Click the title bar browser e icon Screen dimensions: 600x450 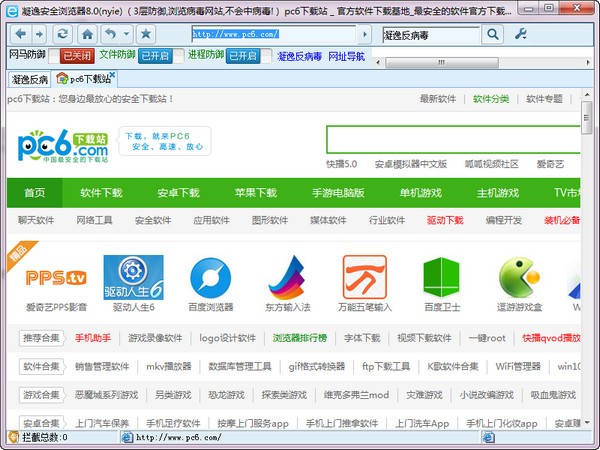click(x=12, y=11)
